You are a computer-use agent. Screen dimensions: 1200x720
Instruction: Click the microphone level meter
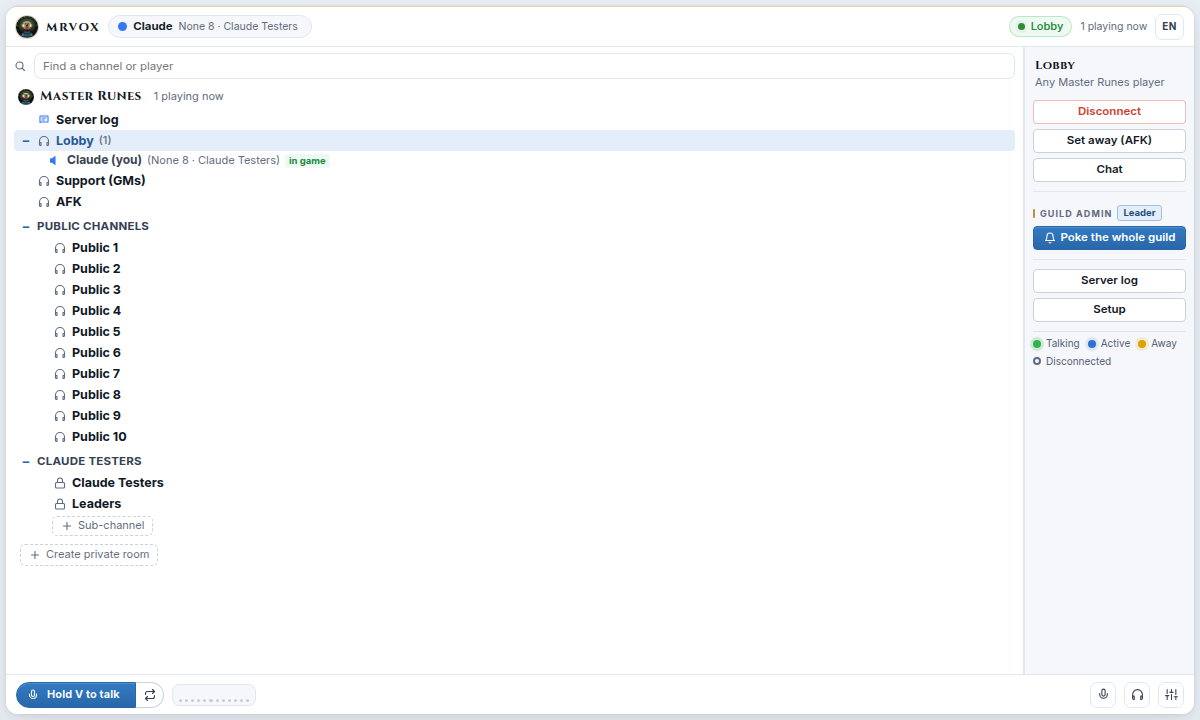coord(214,695)
